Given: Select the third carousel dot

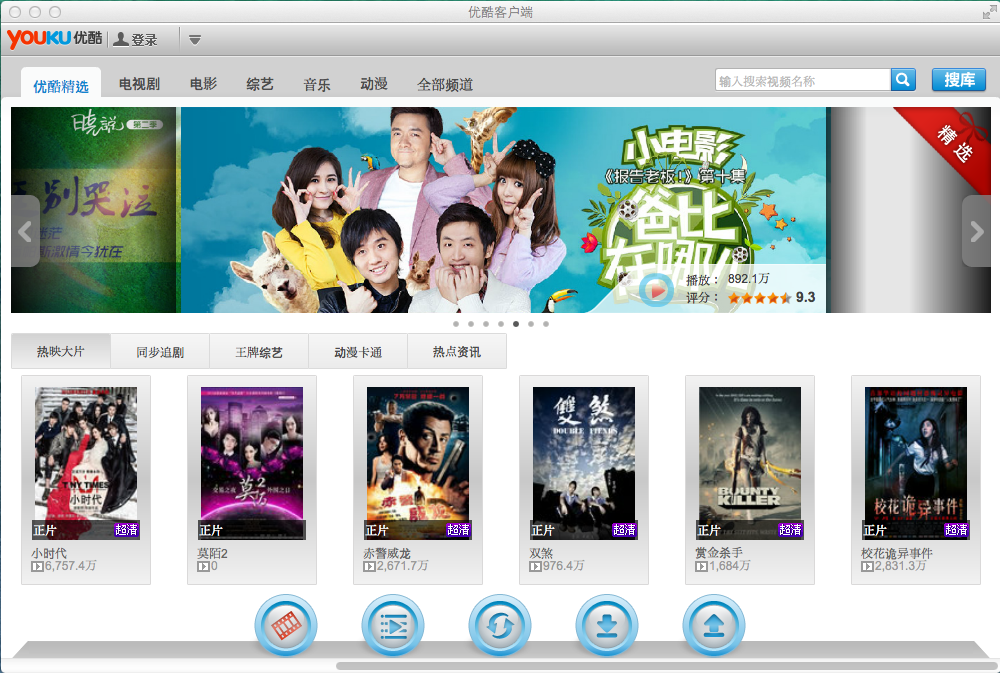Looking at the screenshot, I should coord(486,324).
